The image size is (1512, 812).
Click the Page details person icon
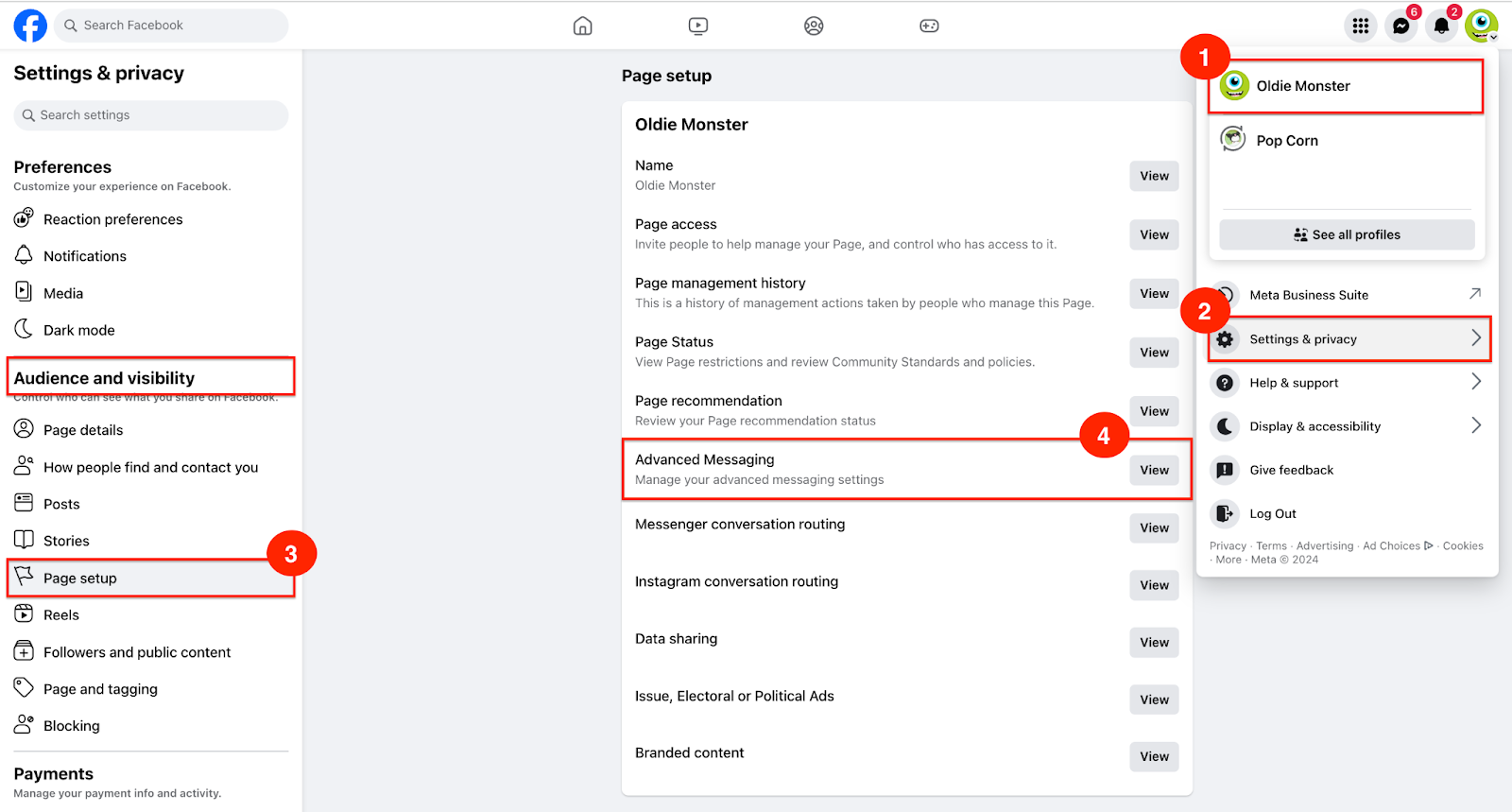(x=24, y=429)
